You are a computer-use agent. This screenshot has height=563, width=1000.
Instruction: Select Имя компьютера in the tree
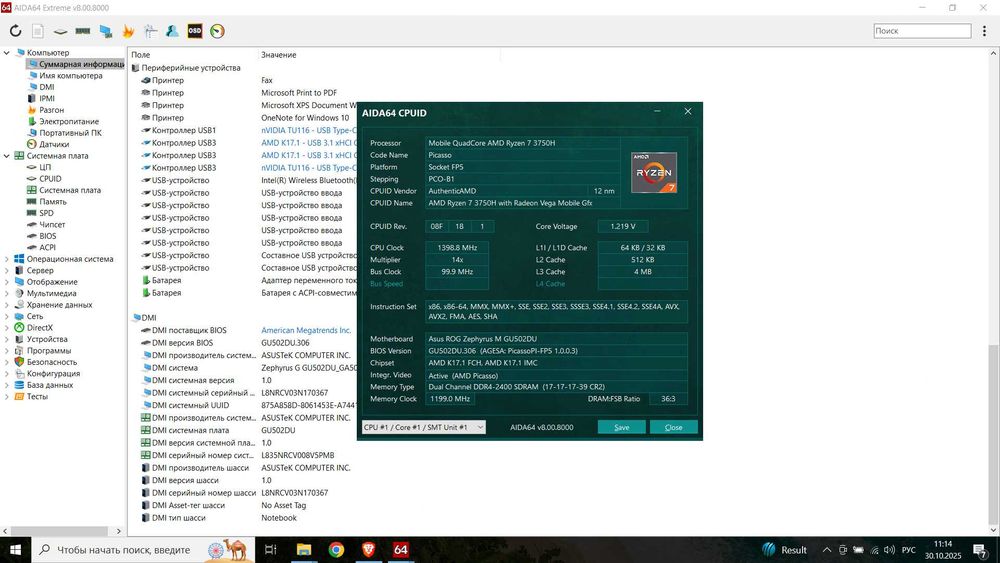(x=70, y=75)
